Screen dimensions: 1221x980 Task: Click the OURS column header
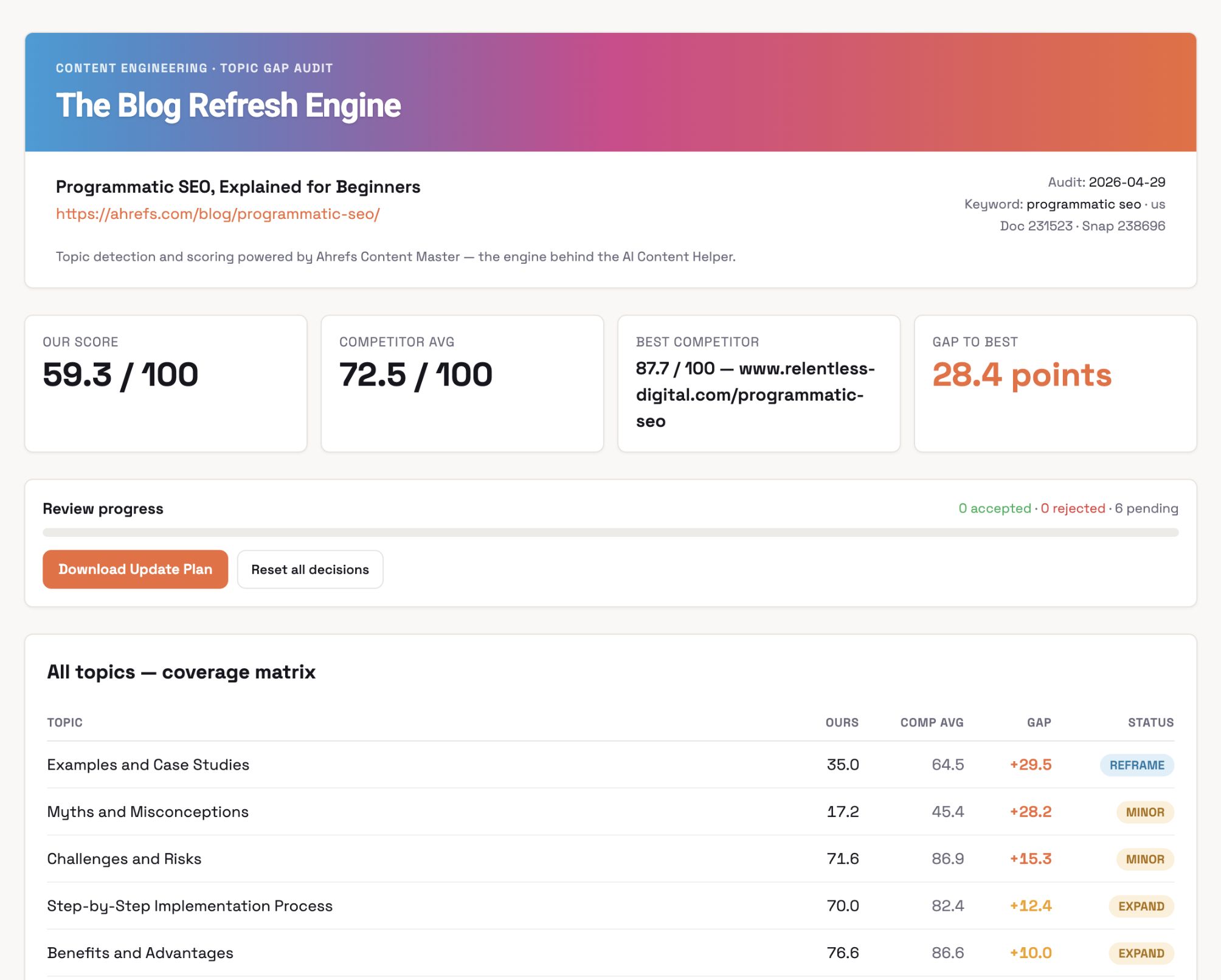[x=842, y=722]
